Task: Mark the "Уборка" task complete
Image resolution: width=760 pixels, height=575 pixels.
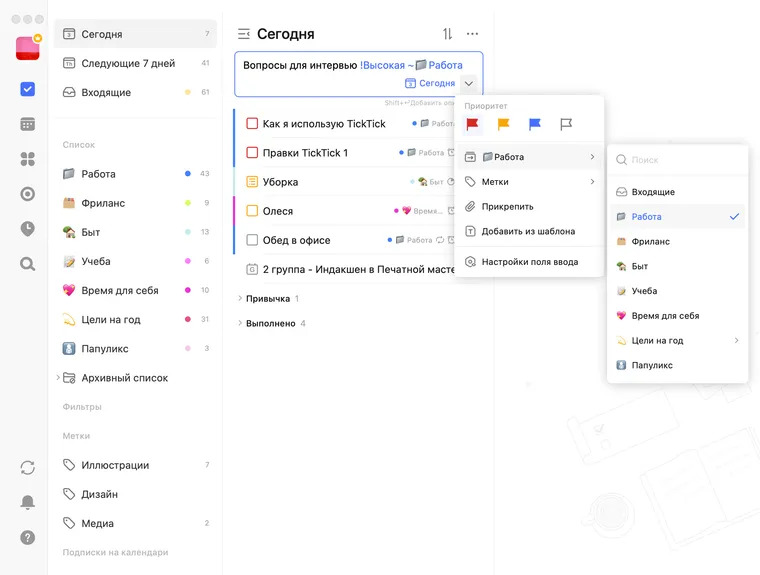Action: tap(252, 182)
